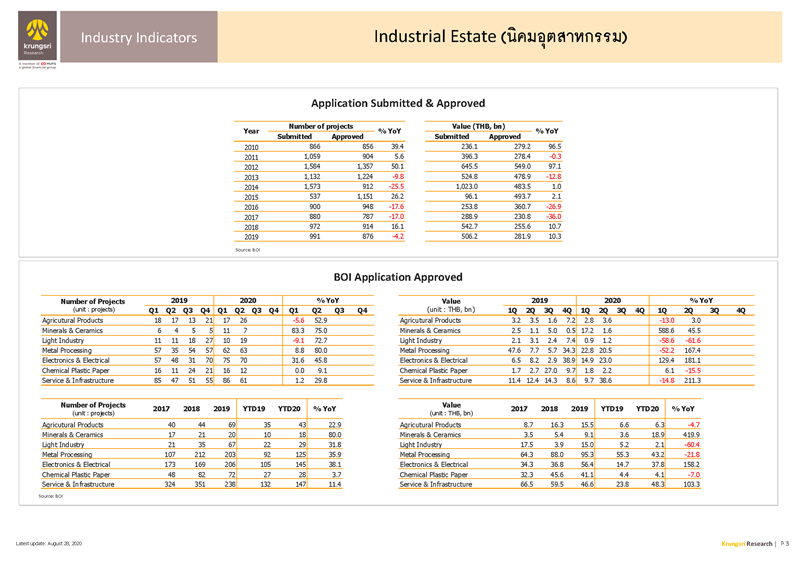This screenshot has width=800, height=565.
Task: Select the Application Submitted & Approved heading
Action: tap(398, 103)
